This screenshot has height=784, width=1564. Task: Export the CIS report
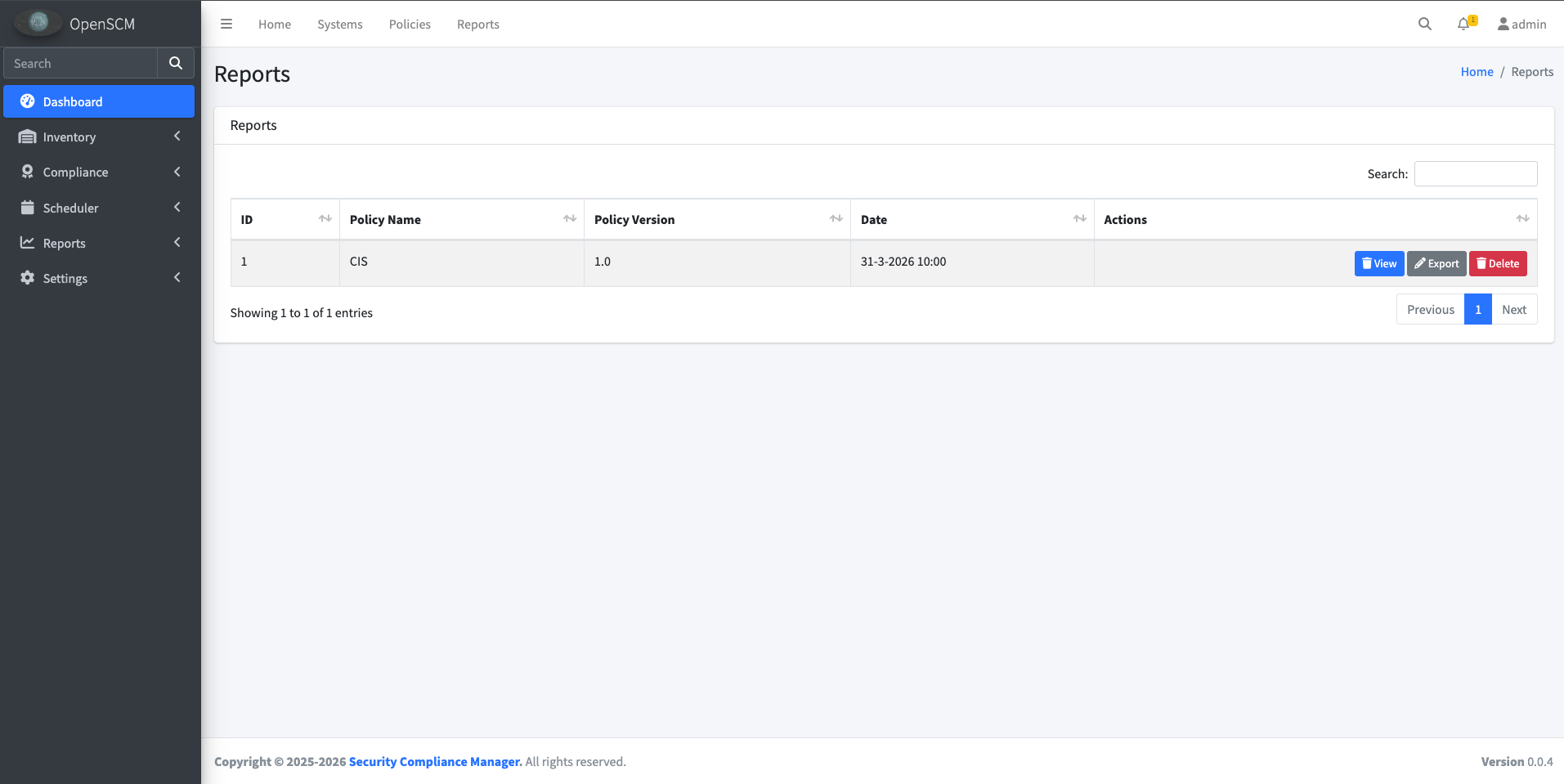click(x=1436, y=263)
